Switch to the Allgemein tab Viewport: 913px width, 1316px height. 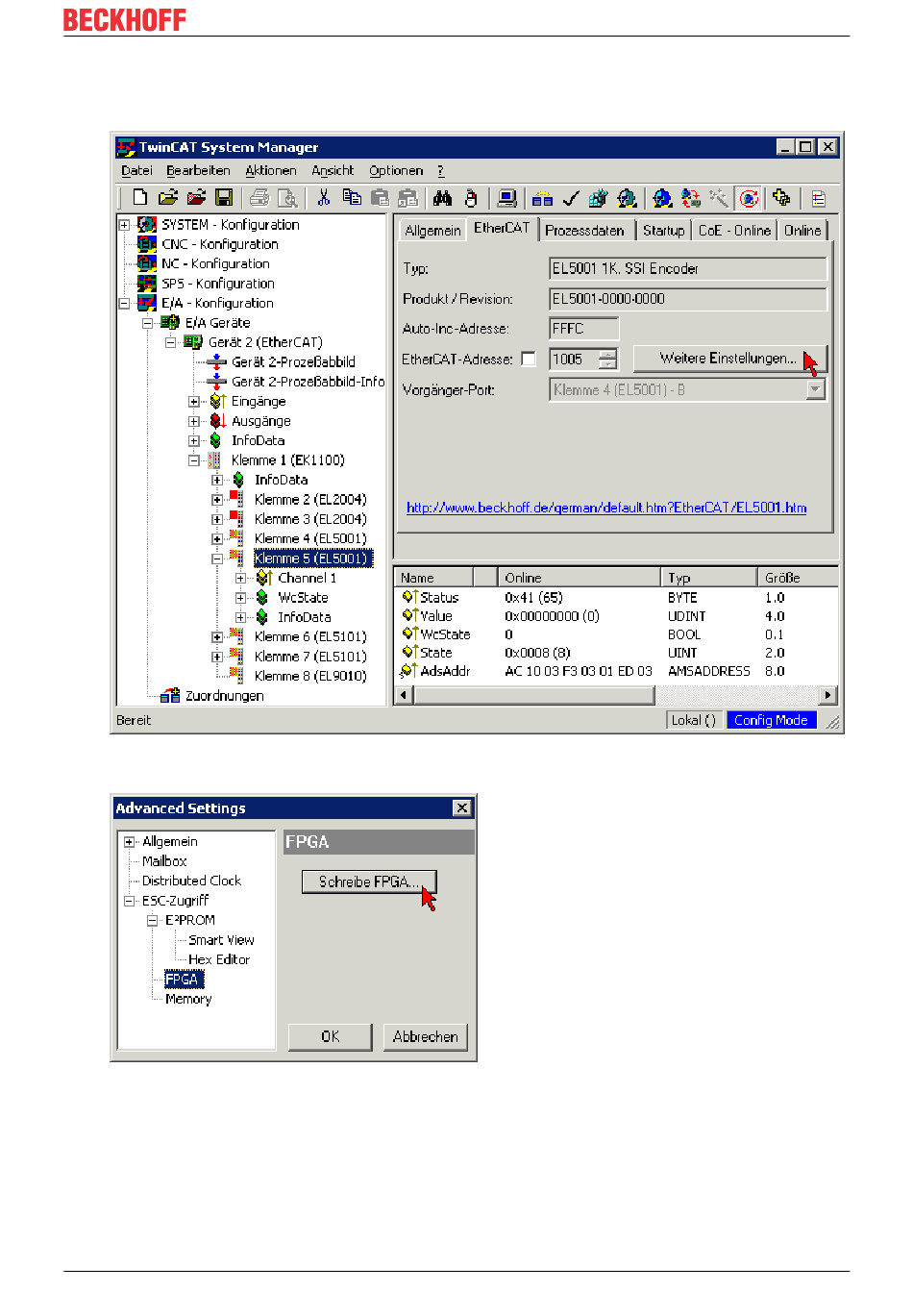click(x=432, y=231)
